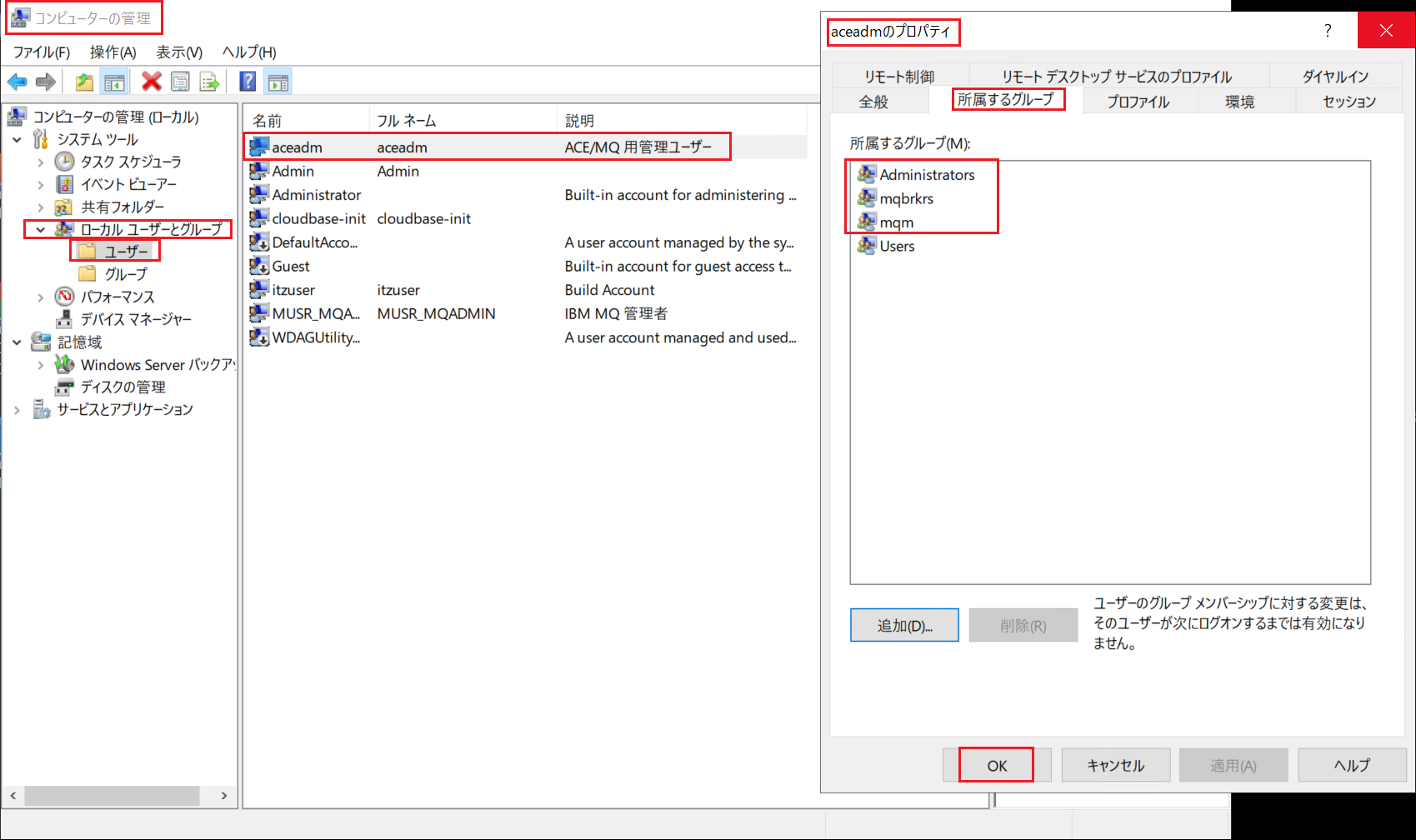Click the Event Viewer icon in tree
The height and width of the screenshot is (840, 1416).
64,183
